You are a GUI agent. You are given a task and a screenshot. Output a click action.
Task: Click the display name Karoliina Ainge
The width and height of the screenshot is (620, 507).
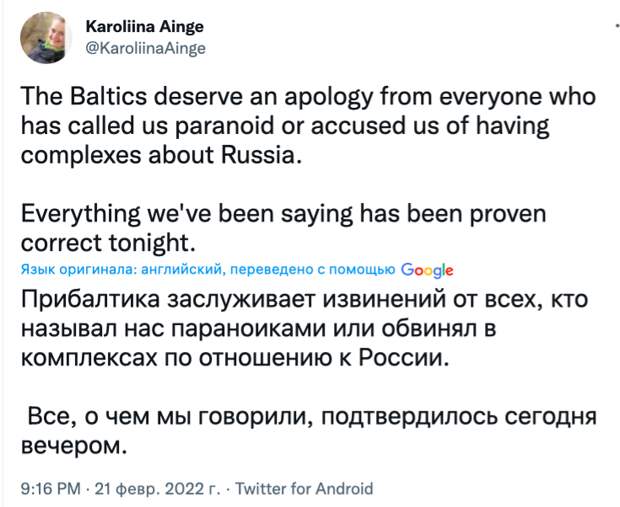click(145, 26)
